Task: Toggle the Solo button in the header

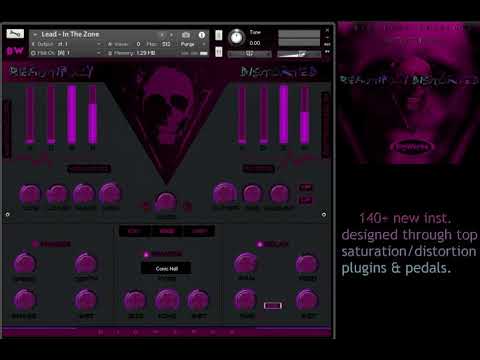Action: [219, 35]
